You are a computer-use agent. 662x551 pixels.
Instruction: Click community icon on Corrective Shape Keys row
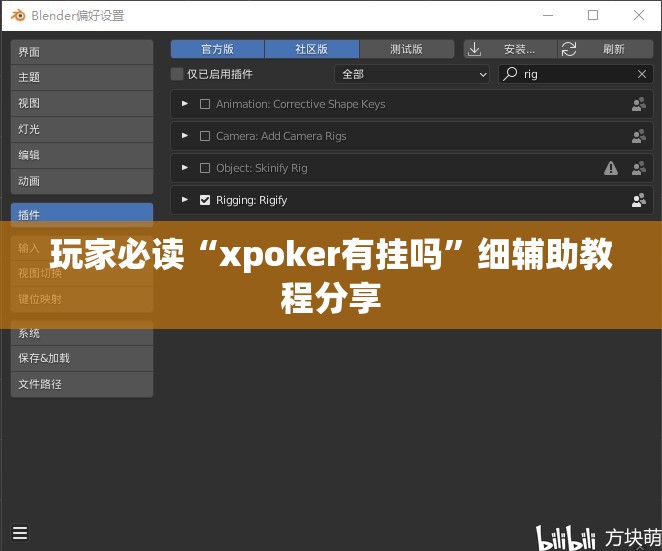[639, 104]
